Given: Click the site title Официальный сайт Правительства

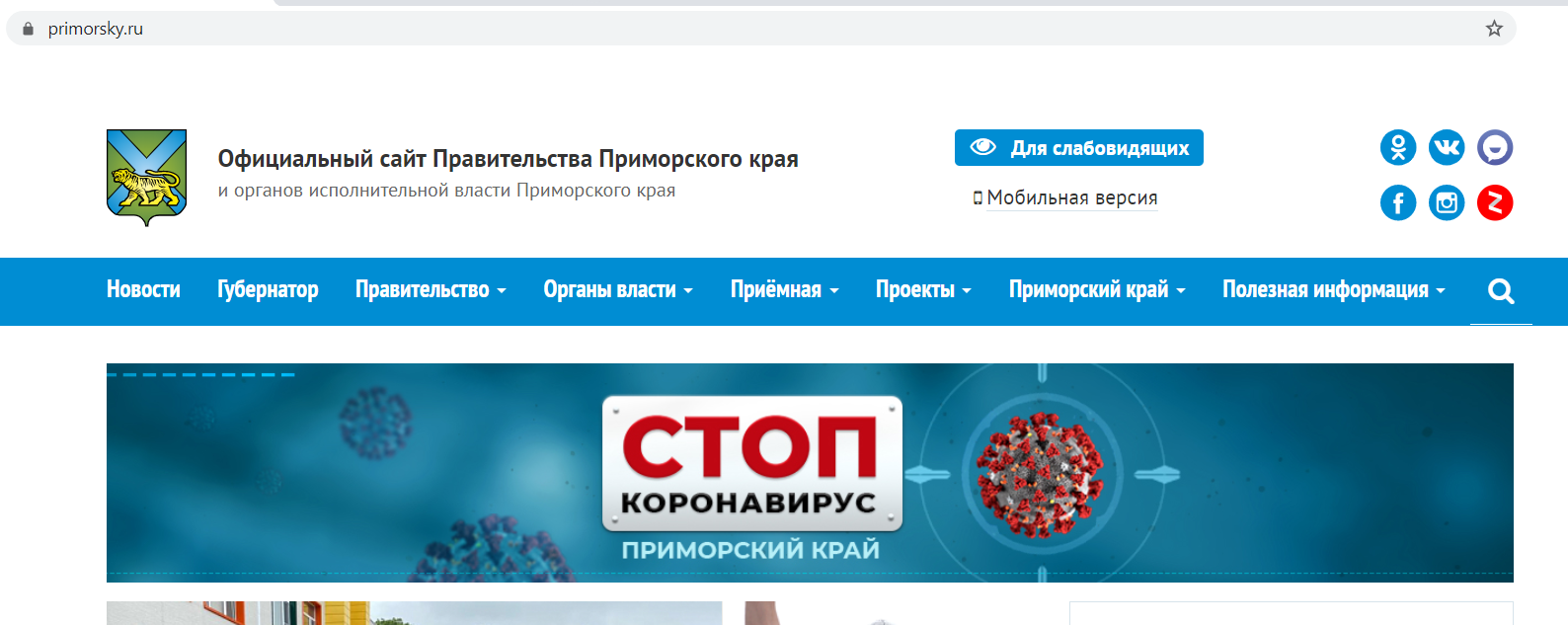Looking at the screenshot, I should tap(508, 159).
